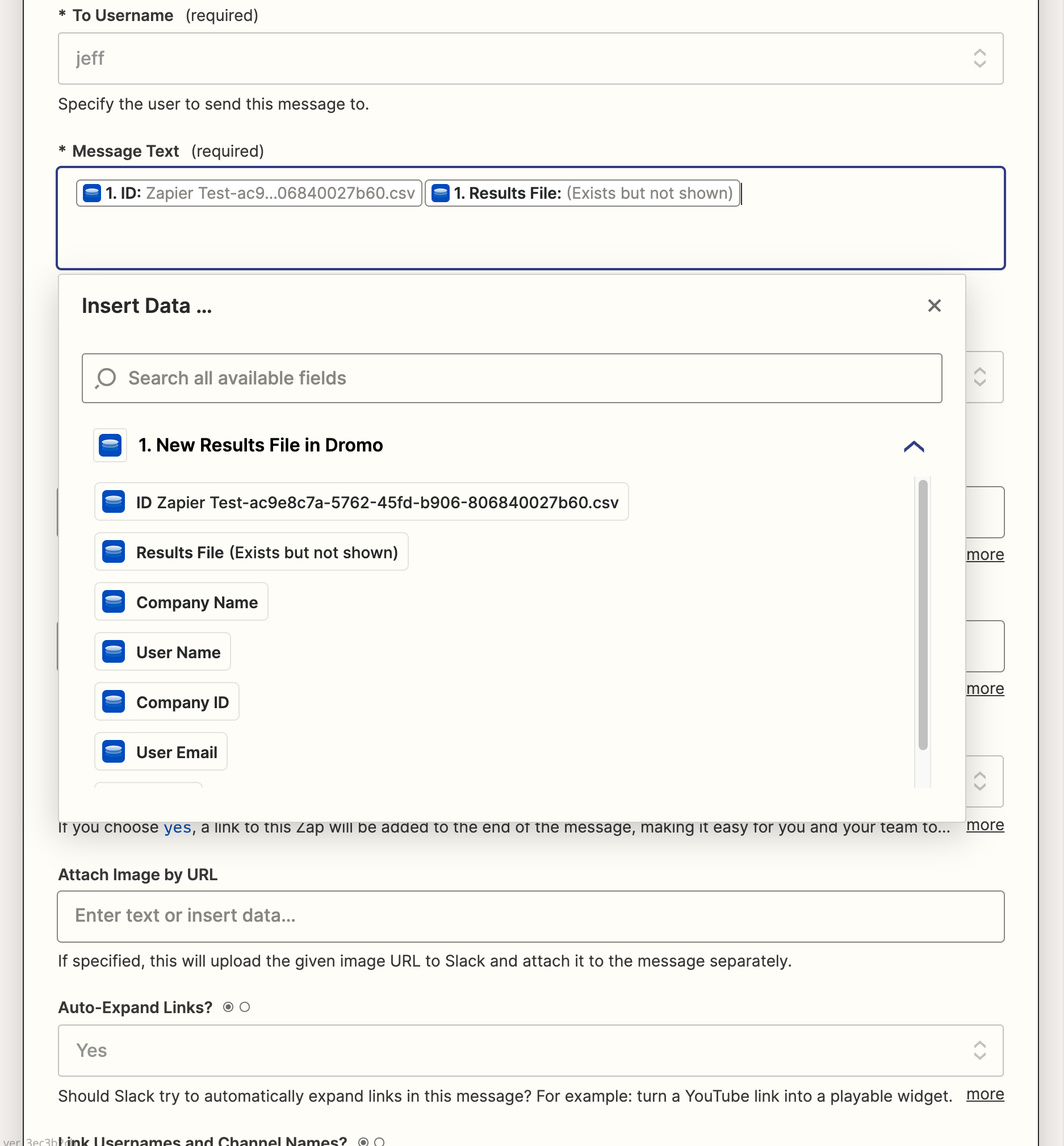Click the blue yes link in the Zap description
The height and width of the screenshot is (1146, 1064).
(x=177, y=828)
